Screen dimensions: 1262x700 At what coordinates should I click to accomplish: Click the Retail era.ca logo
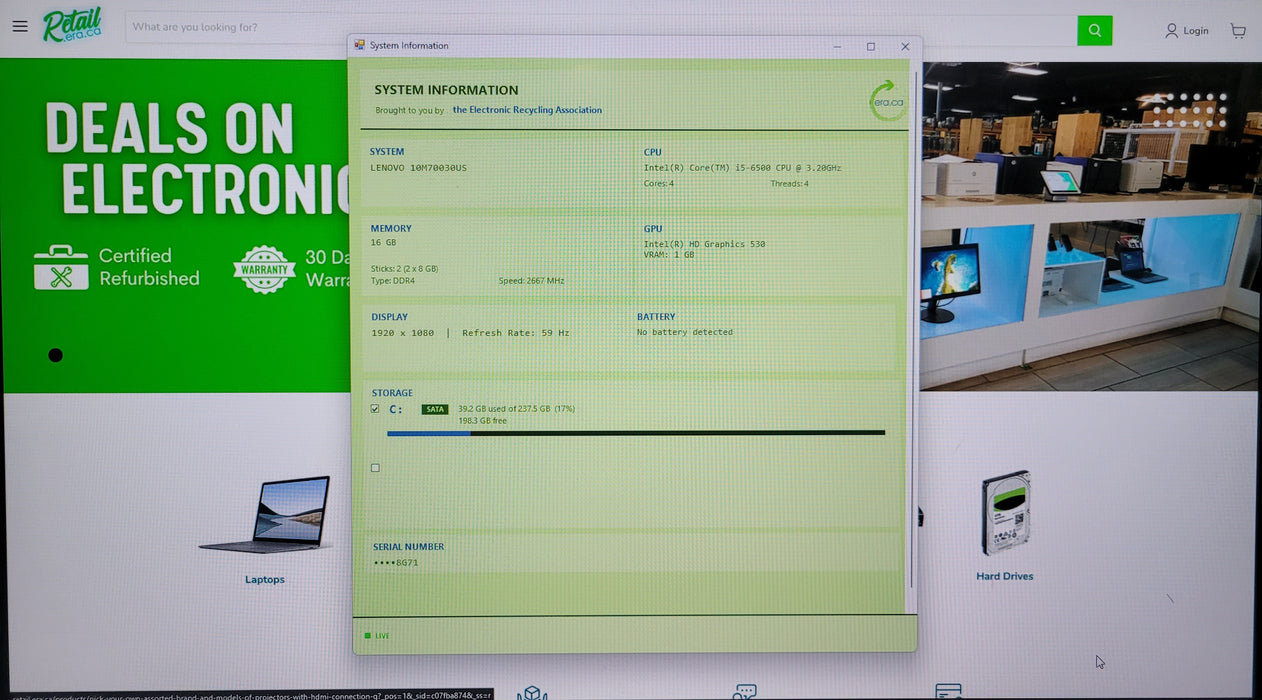[x=72, y=25]
